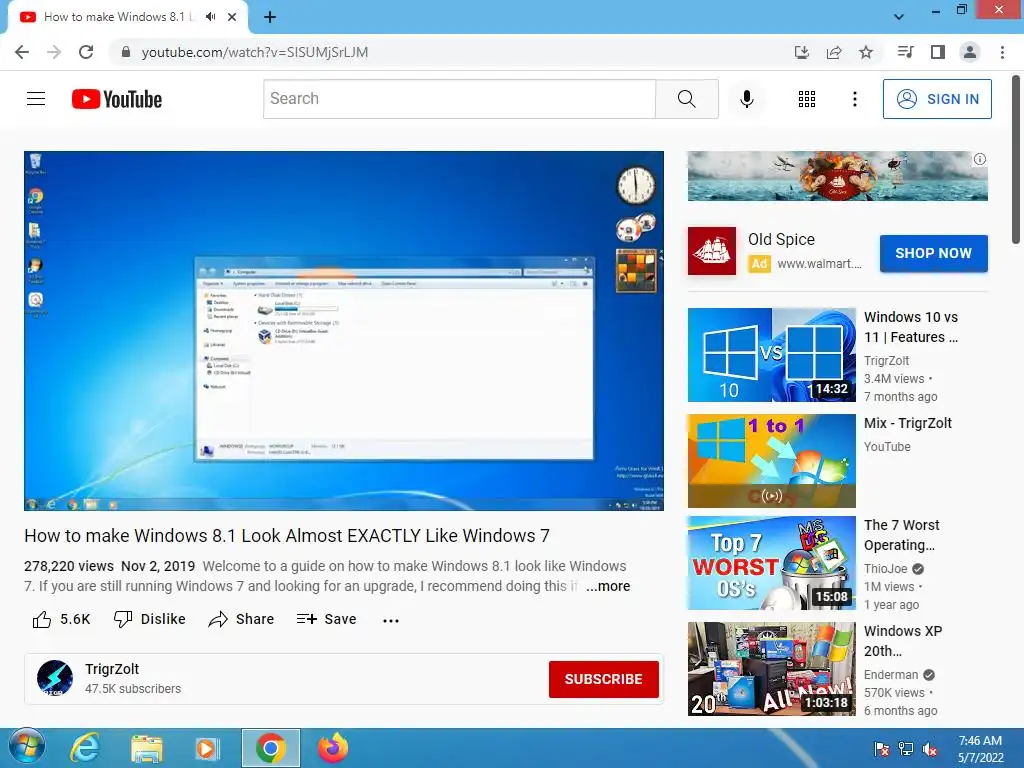Open The 7 Worst Operating video title
Viewport: 1024px width, 768px height.
(902, 535)
